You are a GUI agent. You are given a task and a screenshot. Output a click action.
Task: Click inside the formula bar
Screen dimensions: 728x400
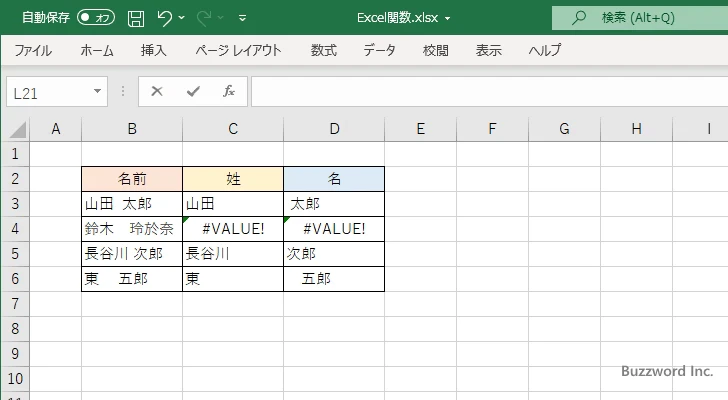(489, 92)
